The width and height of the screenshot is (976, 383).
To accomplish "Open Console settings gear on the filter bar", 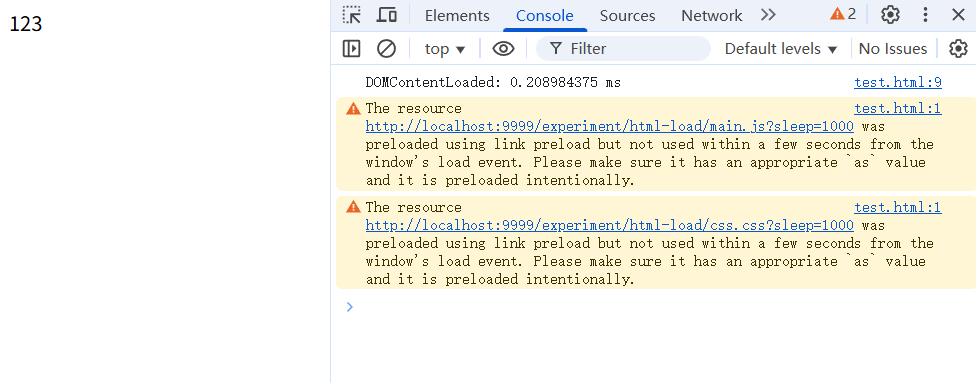I will tap(958, 49).
